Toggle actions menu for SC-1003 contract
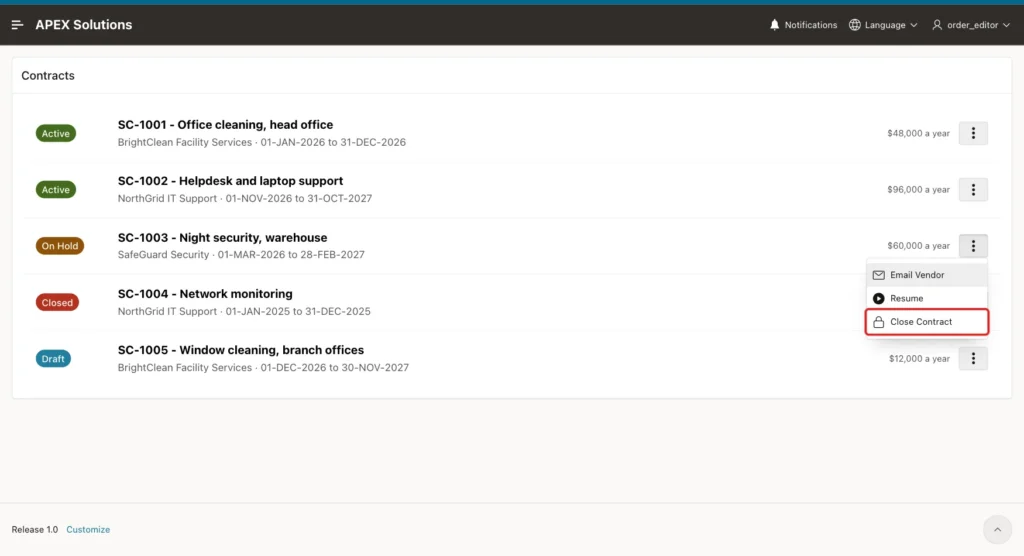Viewport: 1024px width, 556px height. [x=973, y=246]
